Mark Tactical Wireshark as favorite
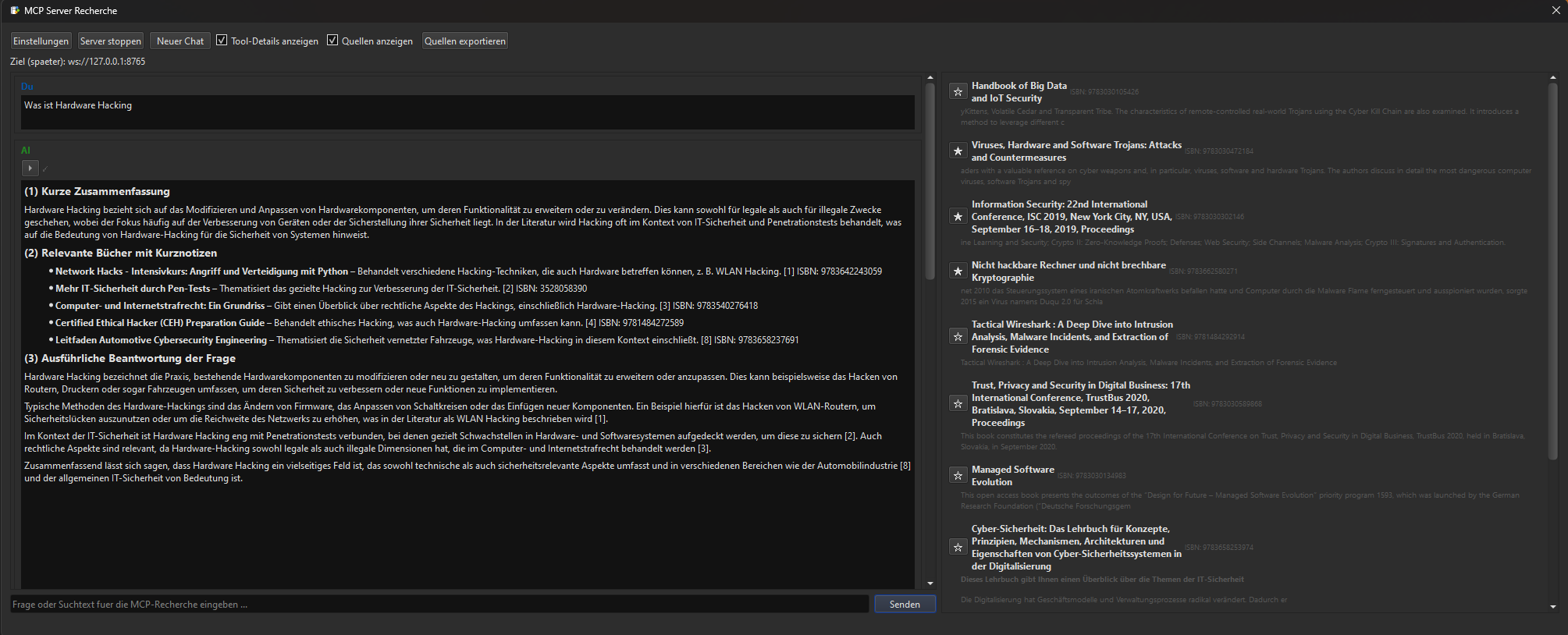This screenshot has width=1568, height=635. 958,337
